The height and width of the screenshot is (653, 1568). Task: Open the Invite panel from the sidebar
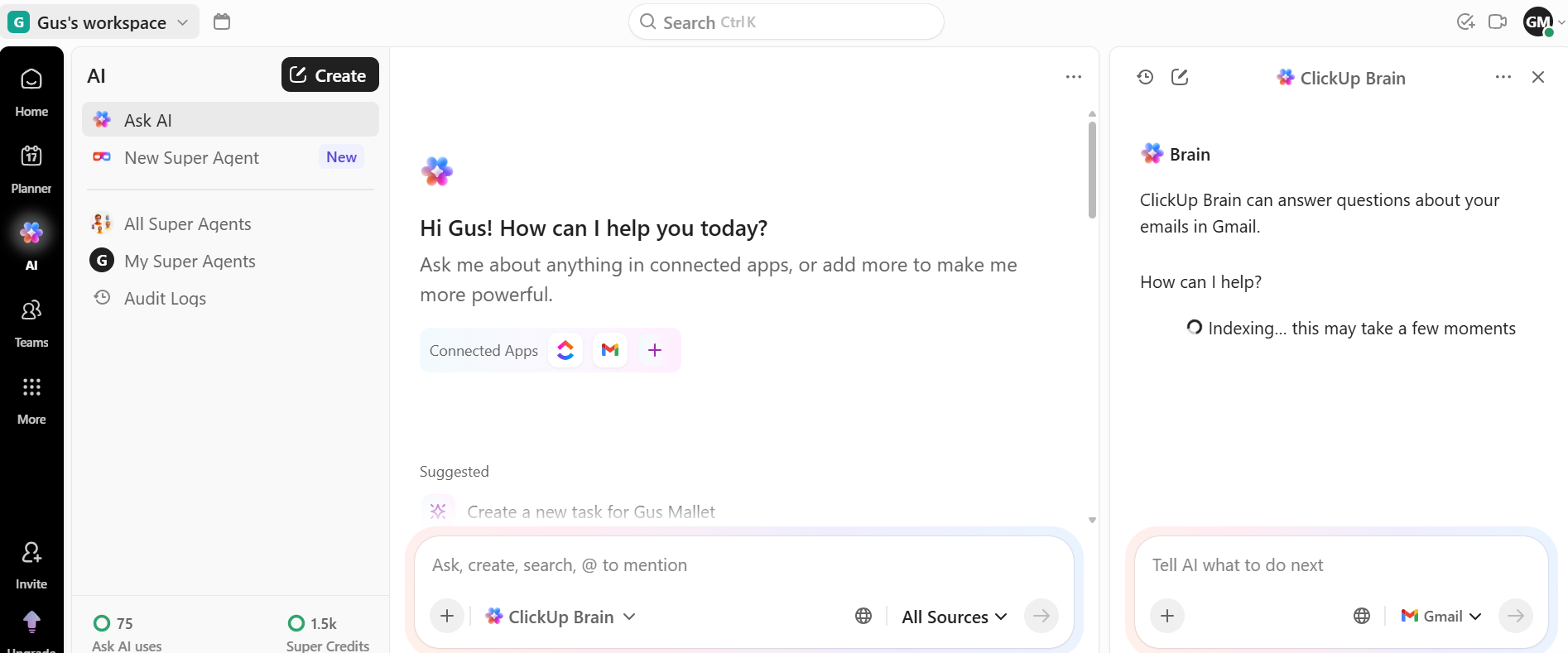31,563
